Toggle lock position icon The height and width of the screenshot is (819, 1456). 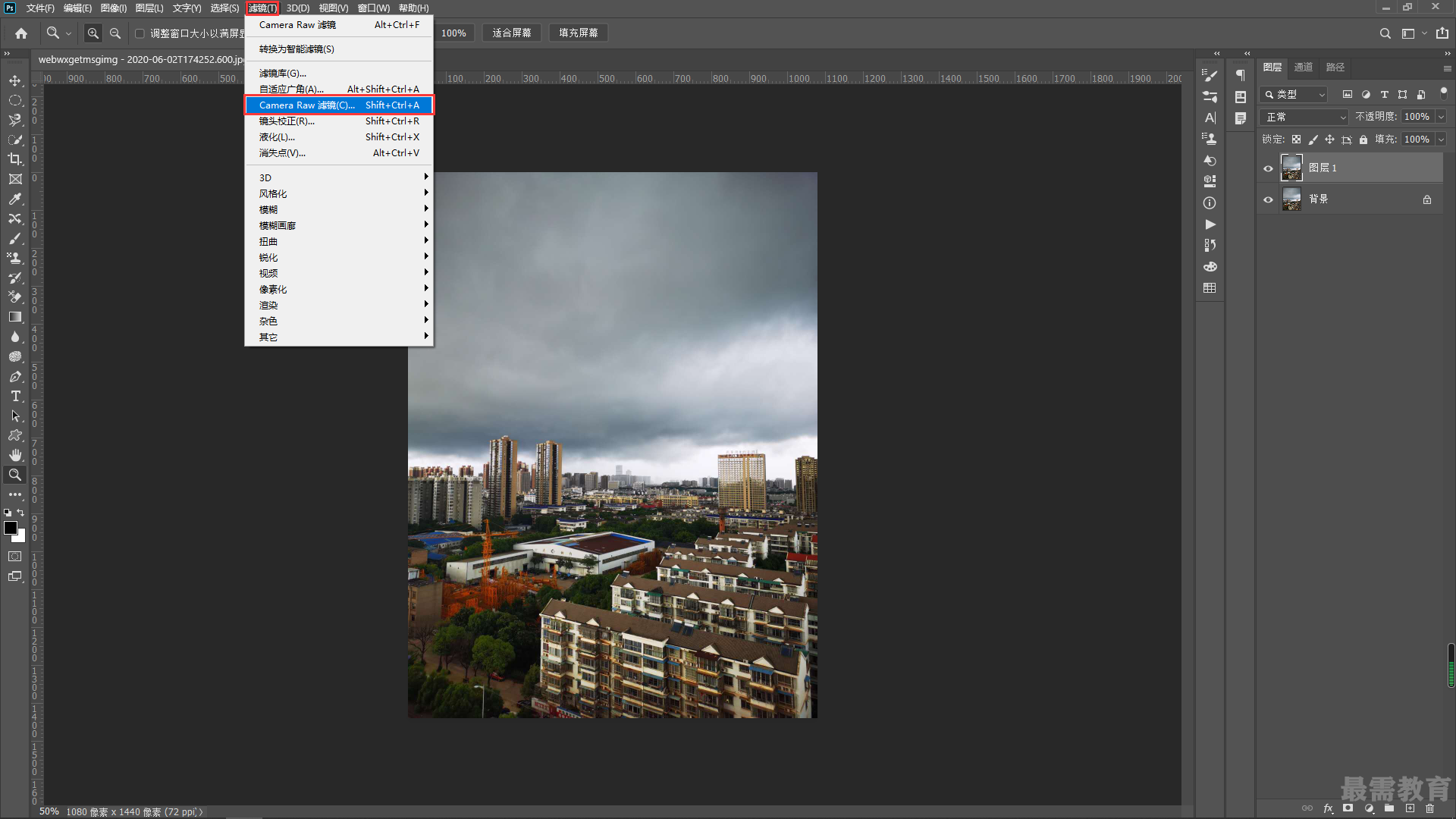click(x=1329, y=140)
